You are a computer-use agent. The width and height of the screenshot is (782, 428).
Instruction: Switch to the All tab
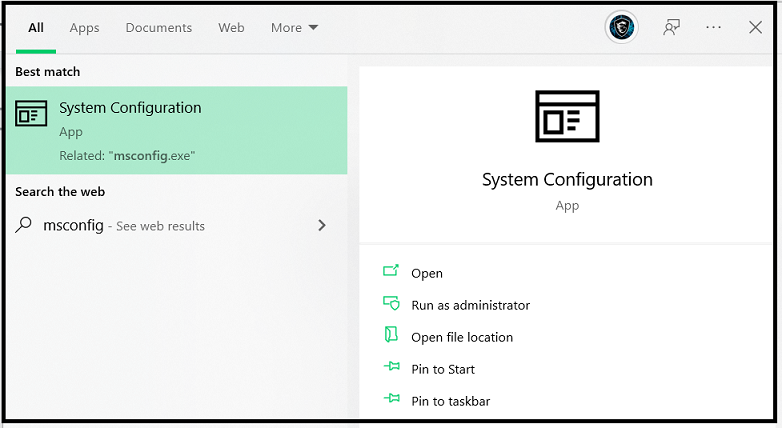(36, 28)
